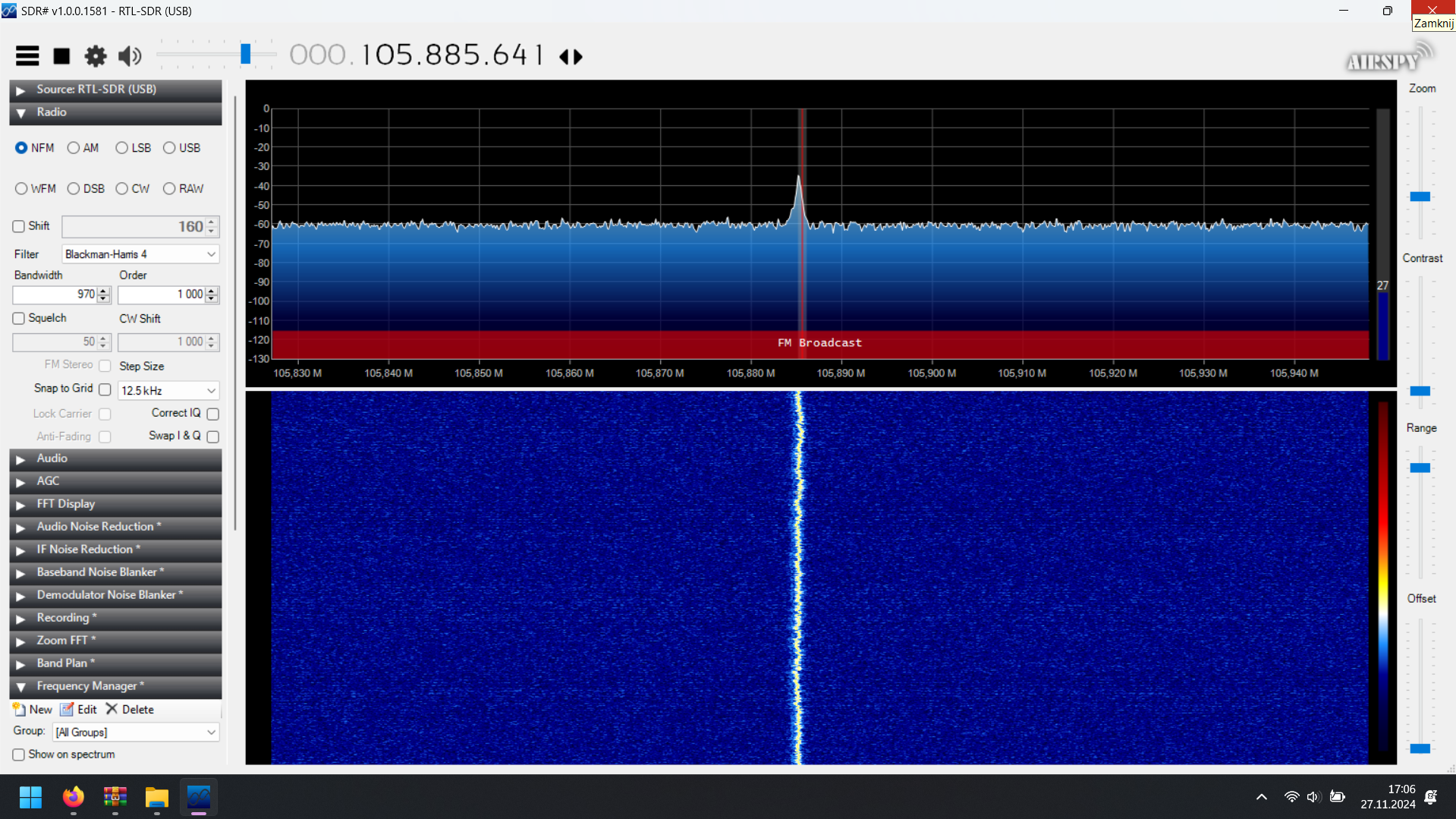1456x819 pixels.
Task: Open settings via the gear icon
Action: point(95,56)
